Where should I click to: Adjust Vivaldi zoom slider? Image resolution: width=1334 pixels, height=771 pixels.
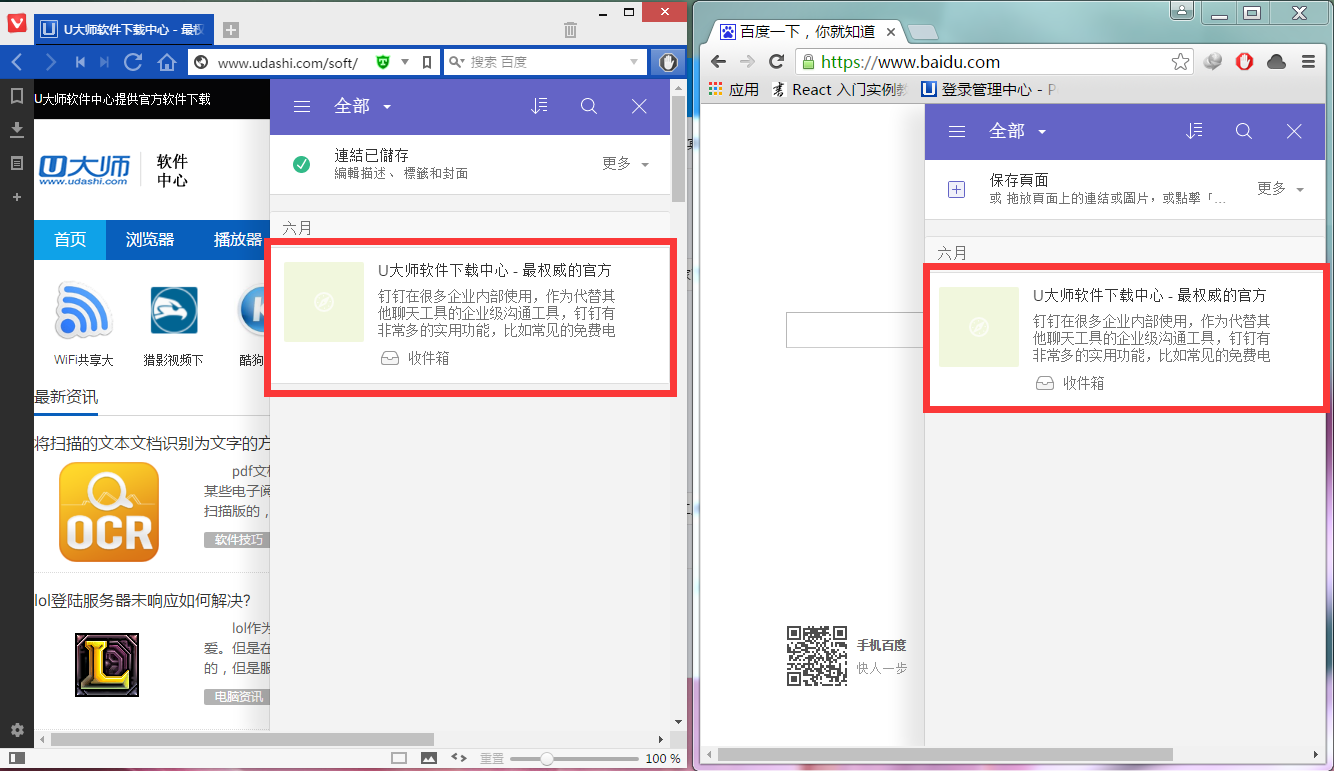547,759
